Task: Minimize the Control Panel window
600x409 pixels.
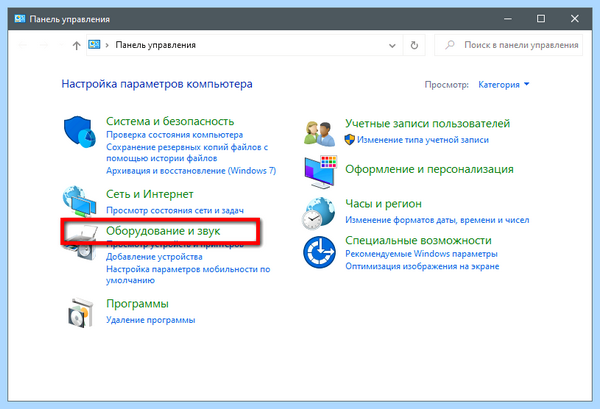Action: 508,19
